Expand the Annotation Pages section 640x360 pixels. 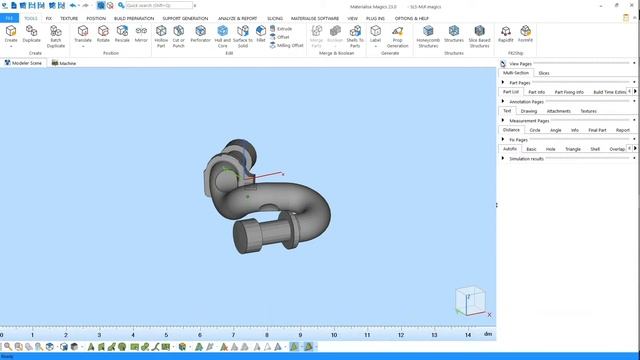click(502, 101)
